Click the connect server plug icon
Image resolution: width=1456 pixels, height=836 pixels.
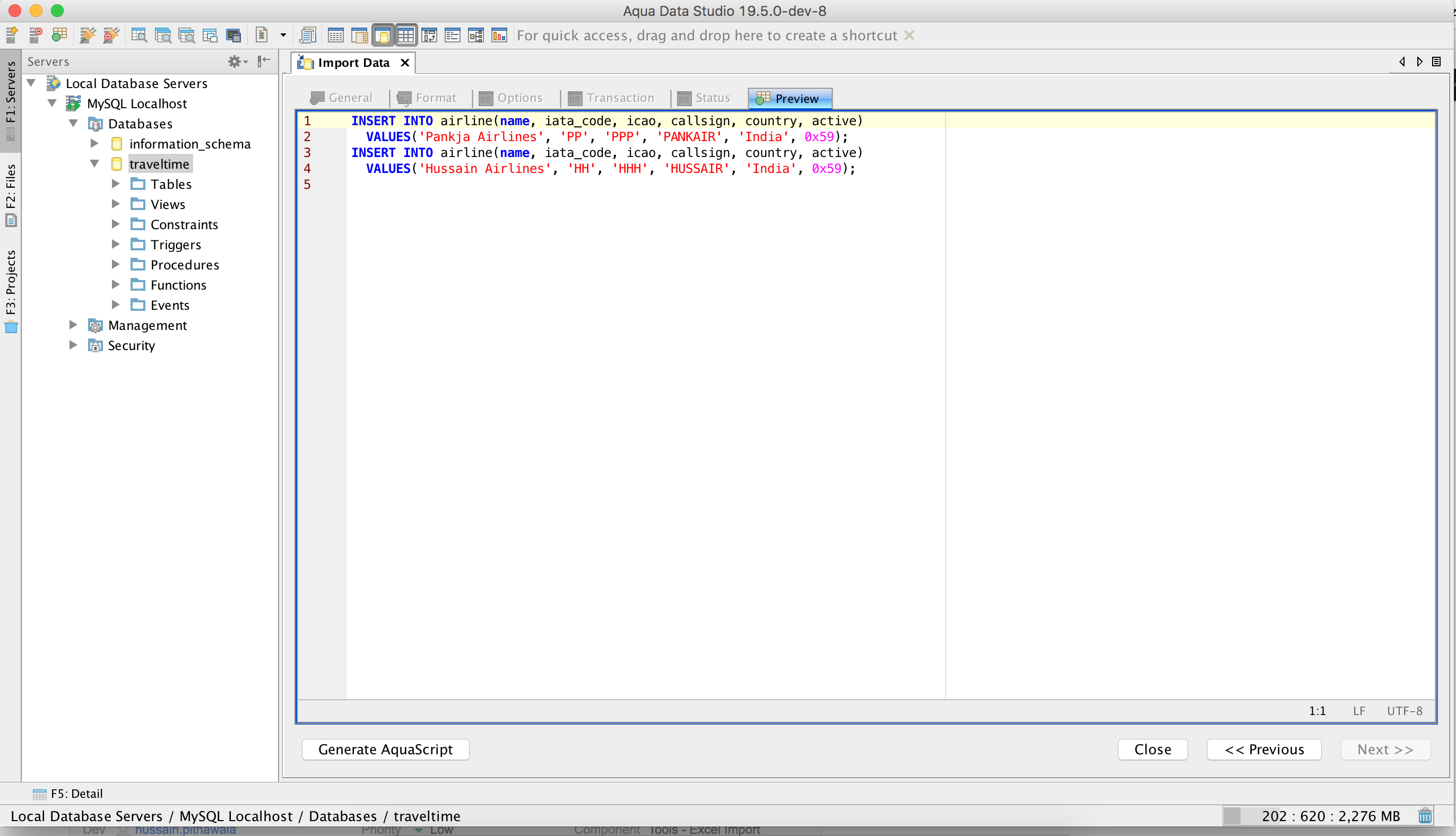[88, 35]
